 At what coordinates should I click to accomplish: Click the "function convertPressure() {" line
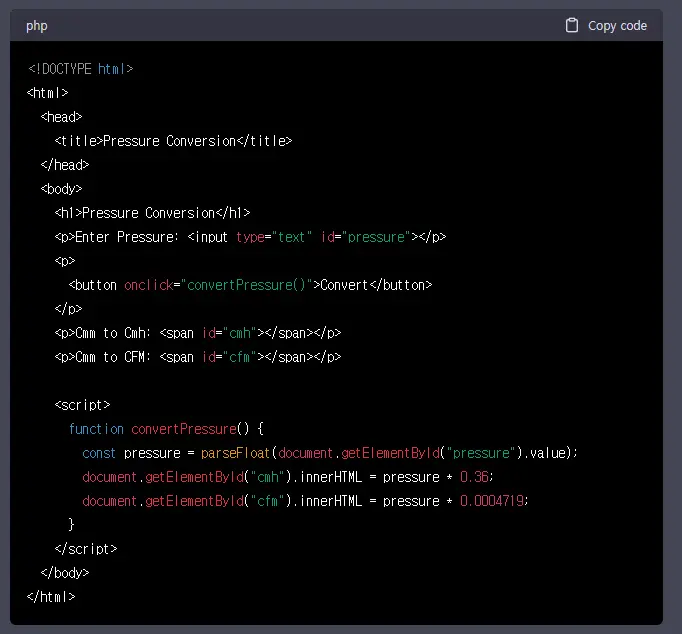click(x=167, y=429)
